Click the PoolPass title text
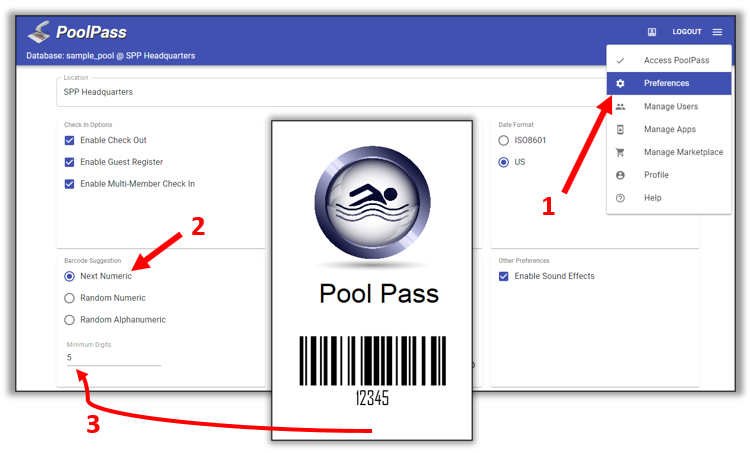 pyautogui.click(x=91, y=32)
